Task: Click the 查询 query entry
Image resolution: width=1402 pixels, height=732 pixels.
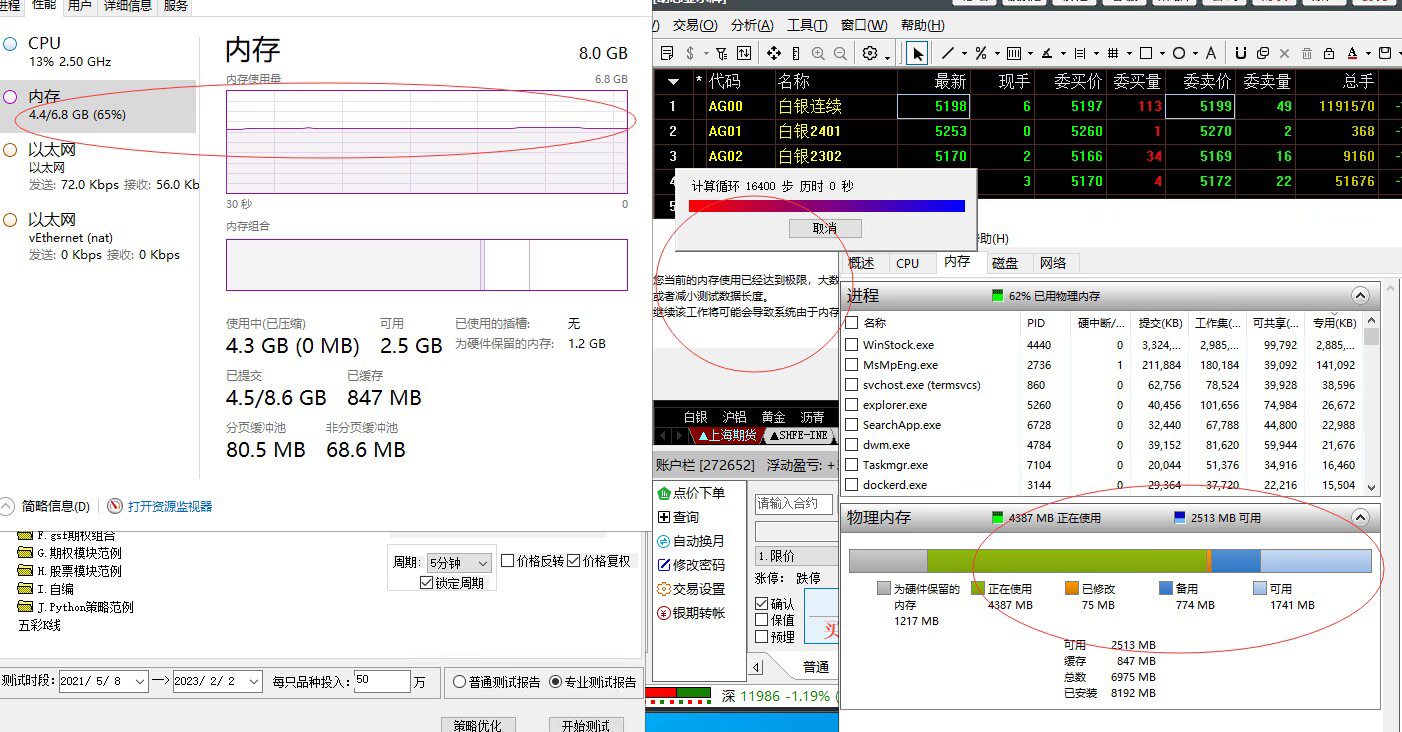Action: 678,517
